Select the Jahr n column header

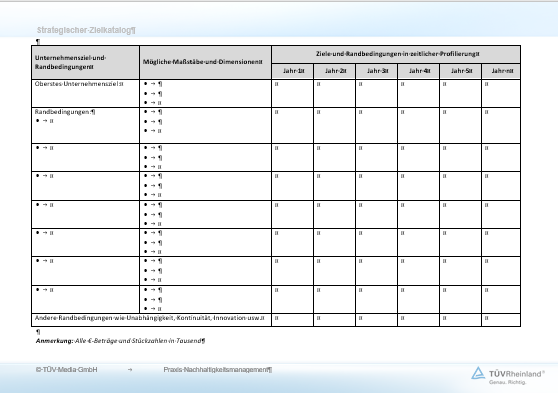[x=502, y=71]
